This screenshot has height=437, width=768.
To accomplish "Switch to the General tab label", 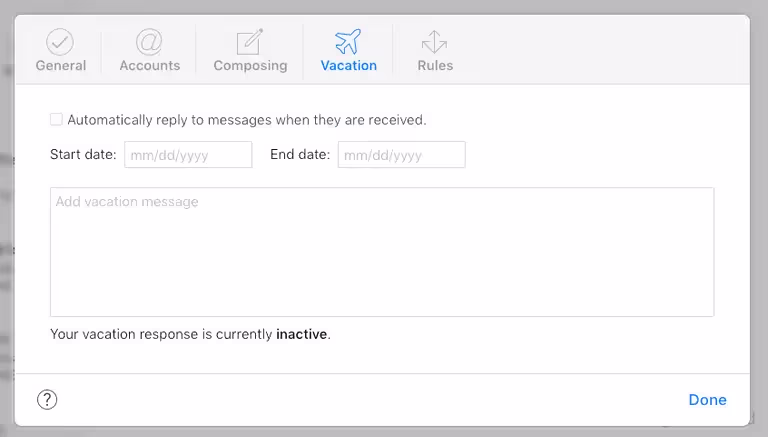I will click(61, 66).
